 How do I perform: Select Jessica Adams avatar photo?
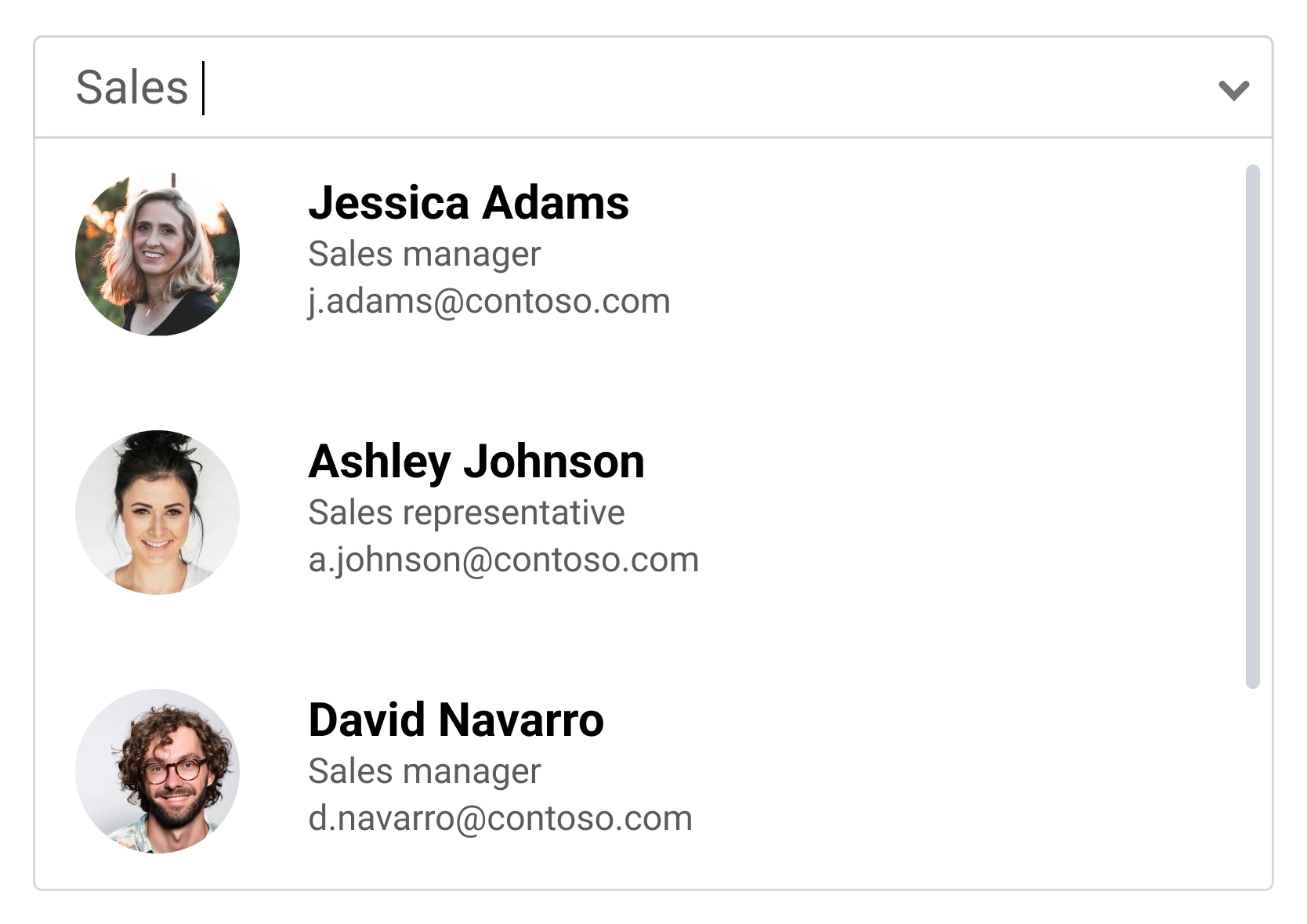(157, 254)
